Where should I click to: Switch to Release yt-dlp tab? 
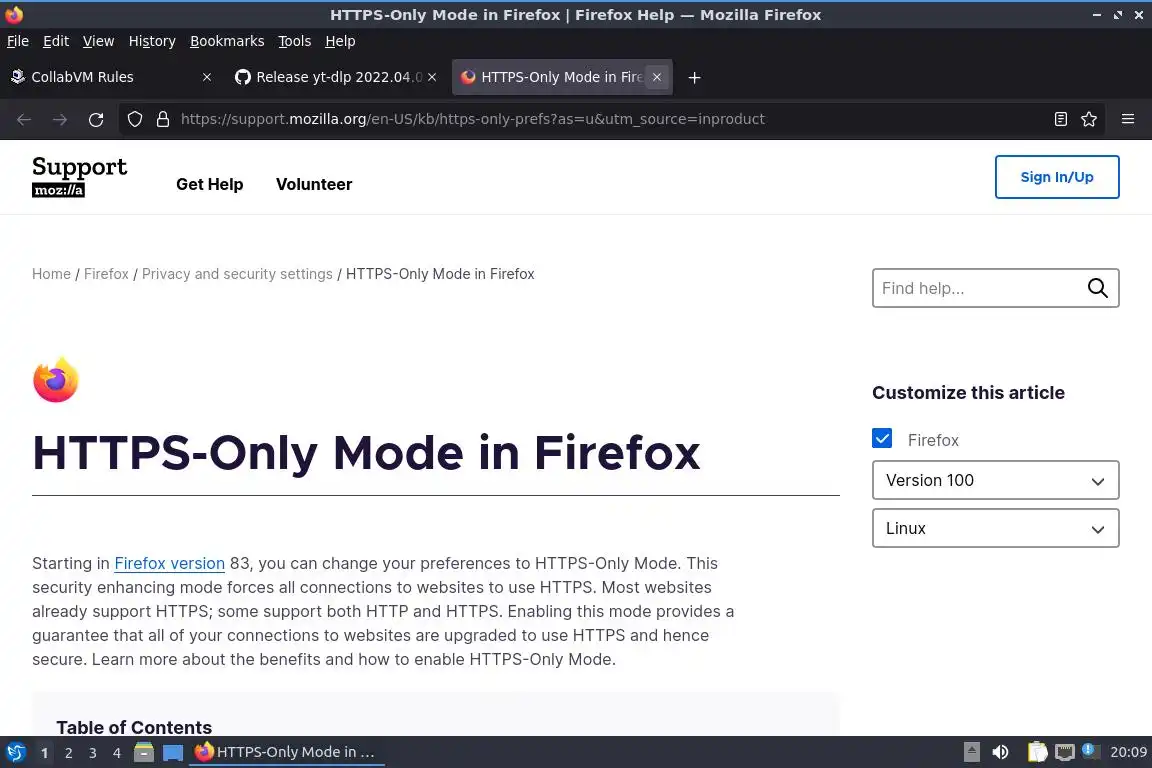pos(334,77)
